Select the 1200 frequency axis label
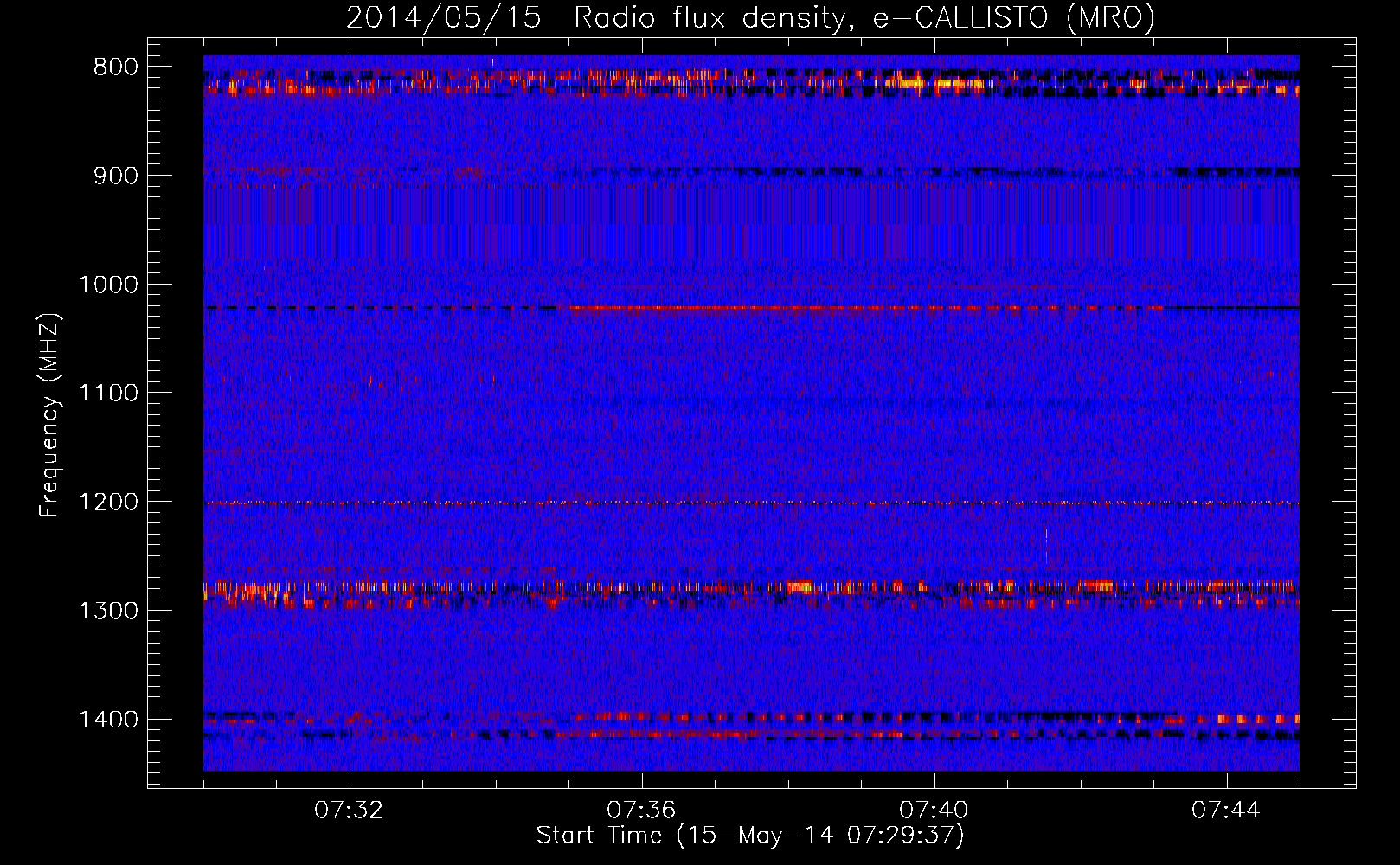The image size is (1400, 865). pyautogui.click(x=108, y=503)
